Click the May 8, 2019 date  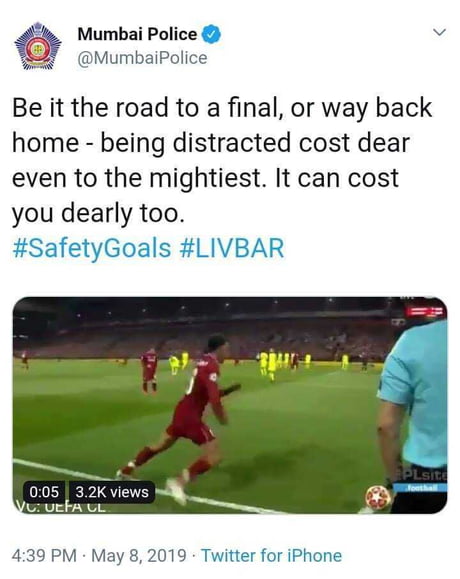pos(138,556)
